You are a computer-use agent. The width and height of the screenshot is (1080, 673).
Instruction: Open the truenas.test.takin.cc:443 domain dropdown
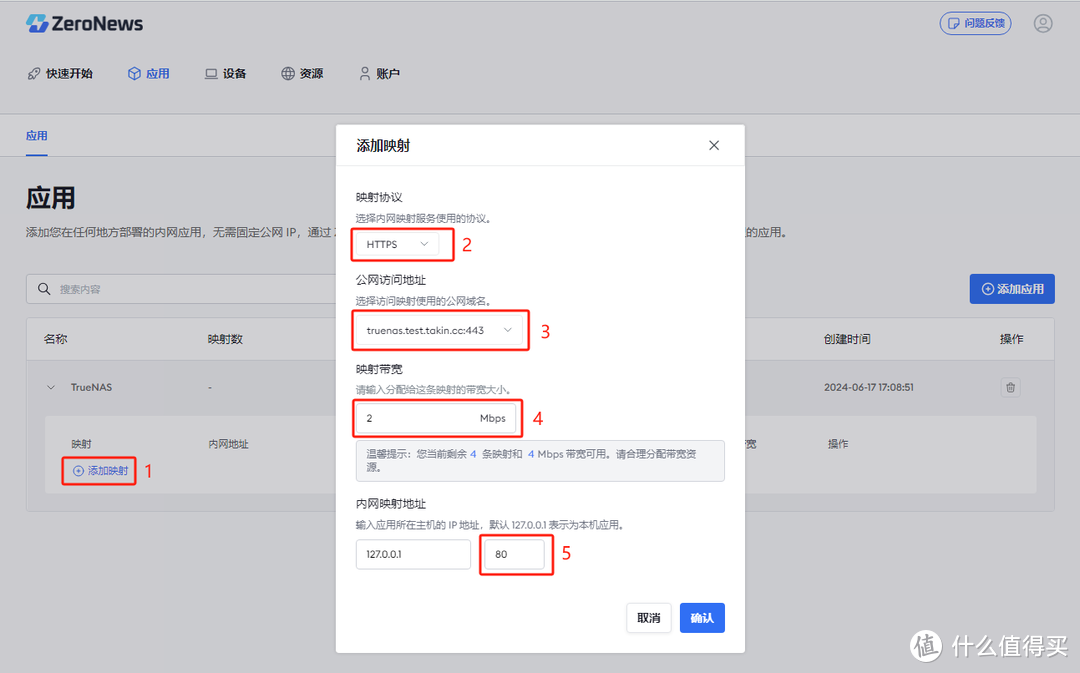click(440, 330)
